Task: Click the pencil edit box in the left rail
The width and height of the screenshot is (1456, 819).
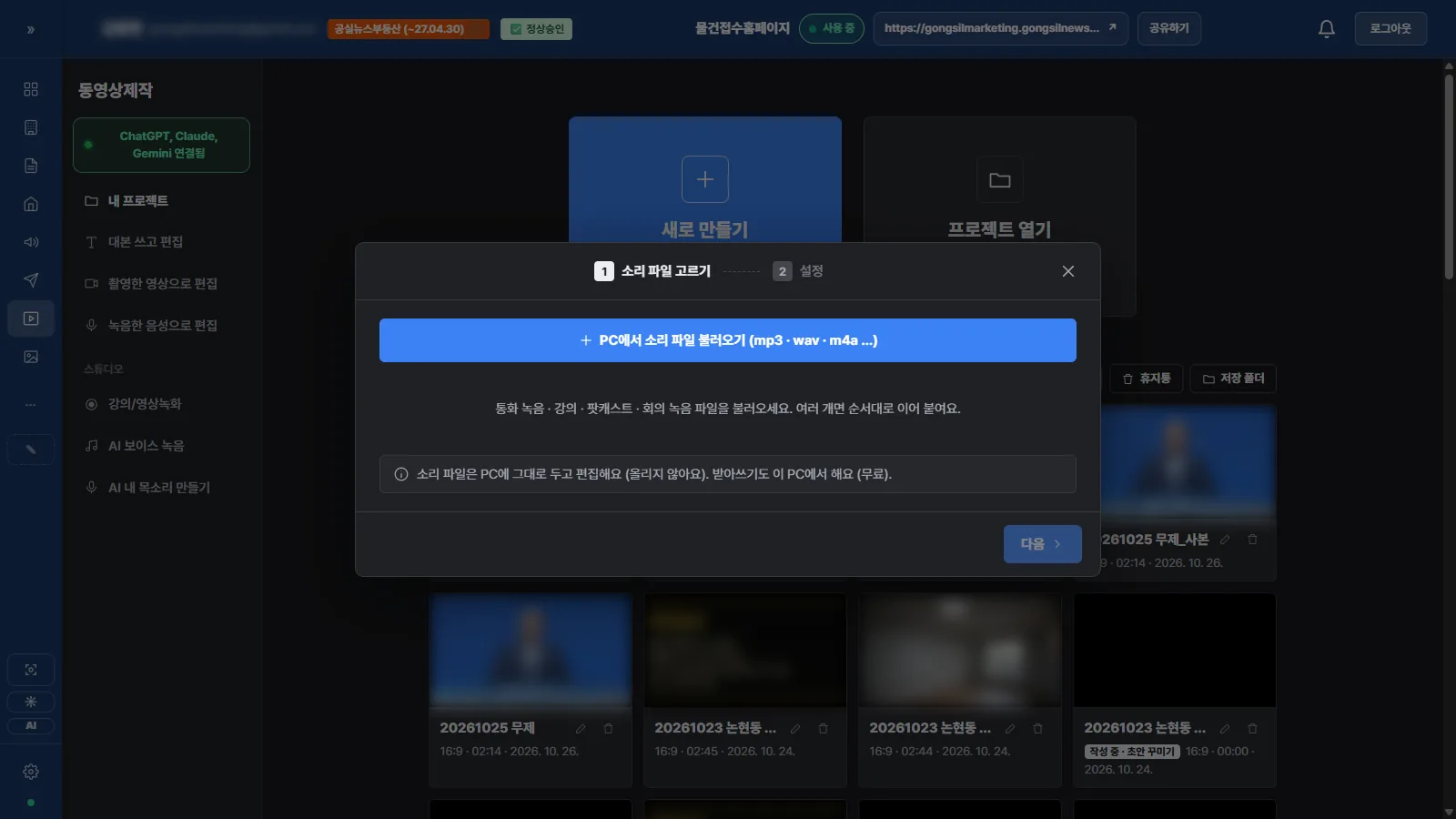Action: (31, 450)
